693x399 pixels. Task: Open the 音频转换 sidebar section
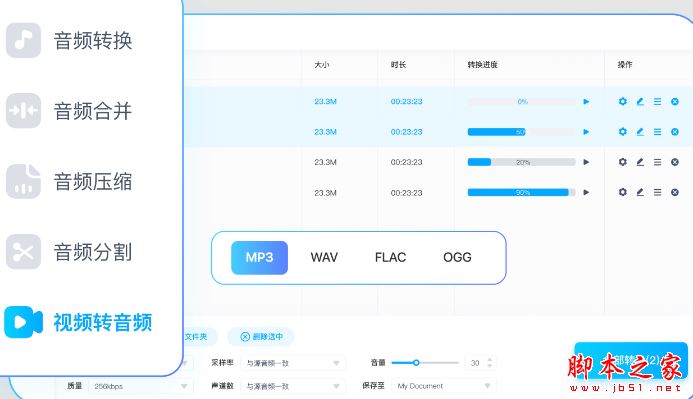tap(69, 40)
